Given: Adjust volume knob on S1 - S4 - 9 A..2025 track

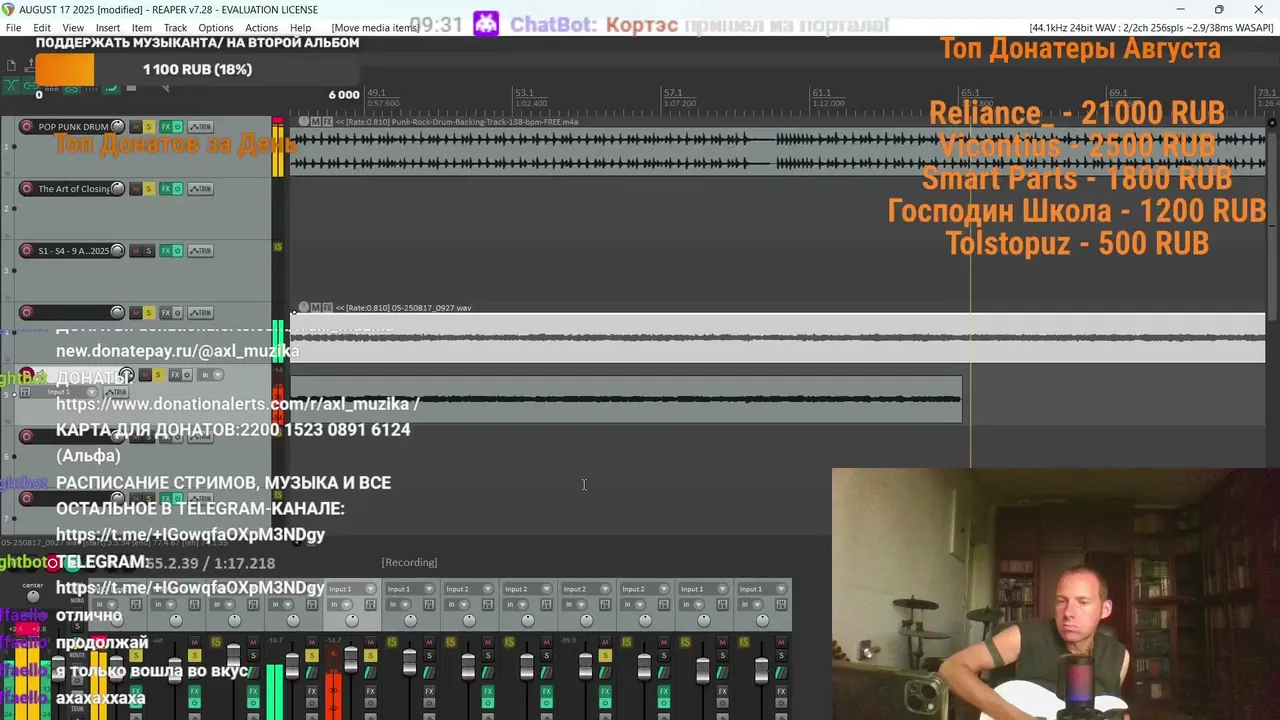Looking at the screenshot, I should [x=118, y=251].
